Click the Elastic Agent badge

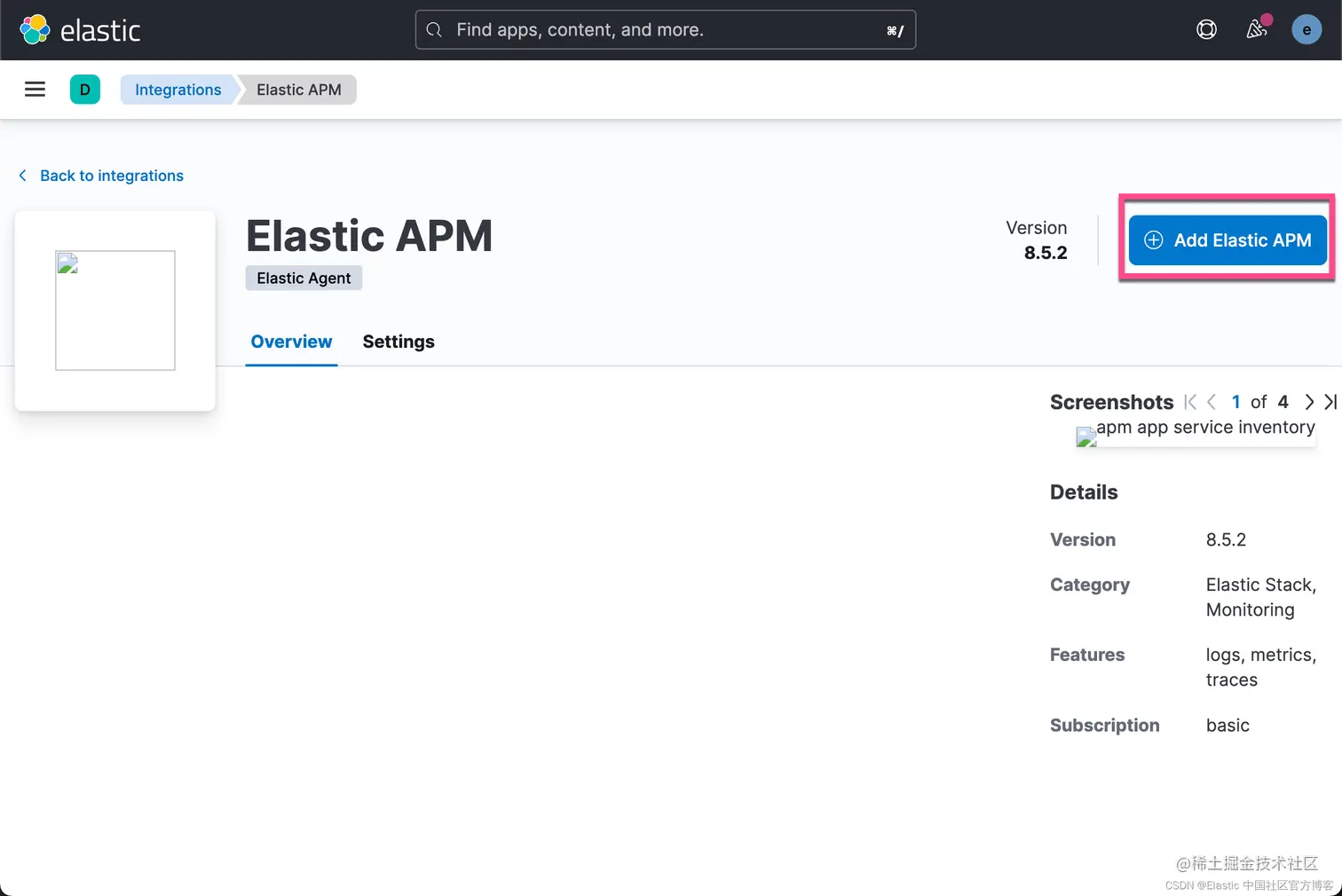tap(304, 278)
